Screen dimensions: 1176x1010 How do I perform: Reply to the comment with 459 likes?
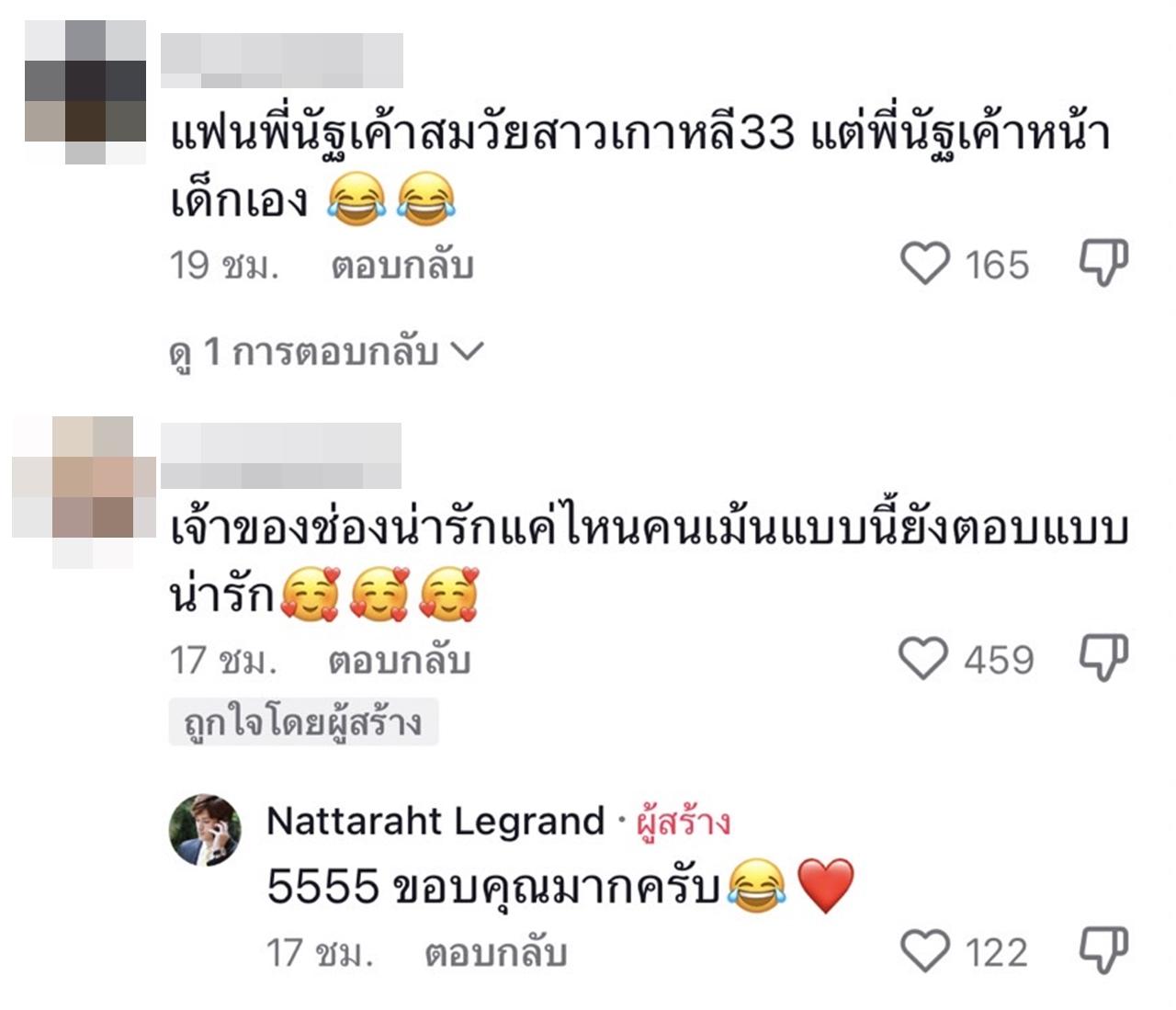[x=400, y=660]
